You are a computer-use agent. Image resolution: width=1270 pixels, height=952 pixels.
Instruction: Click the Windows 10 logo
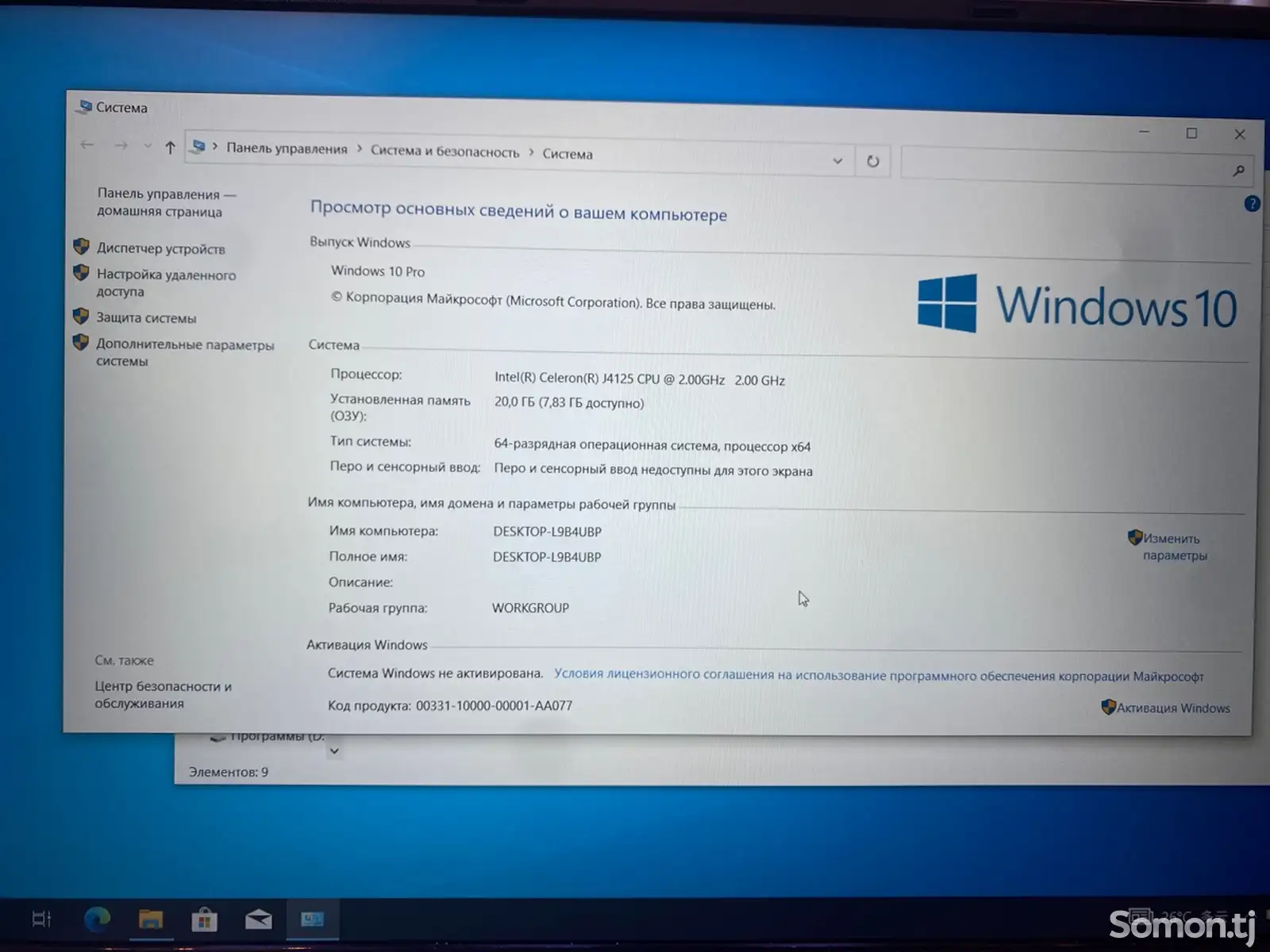(x=1077, y=305)
